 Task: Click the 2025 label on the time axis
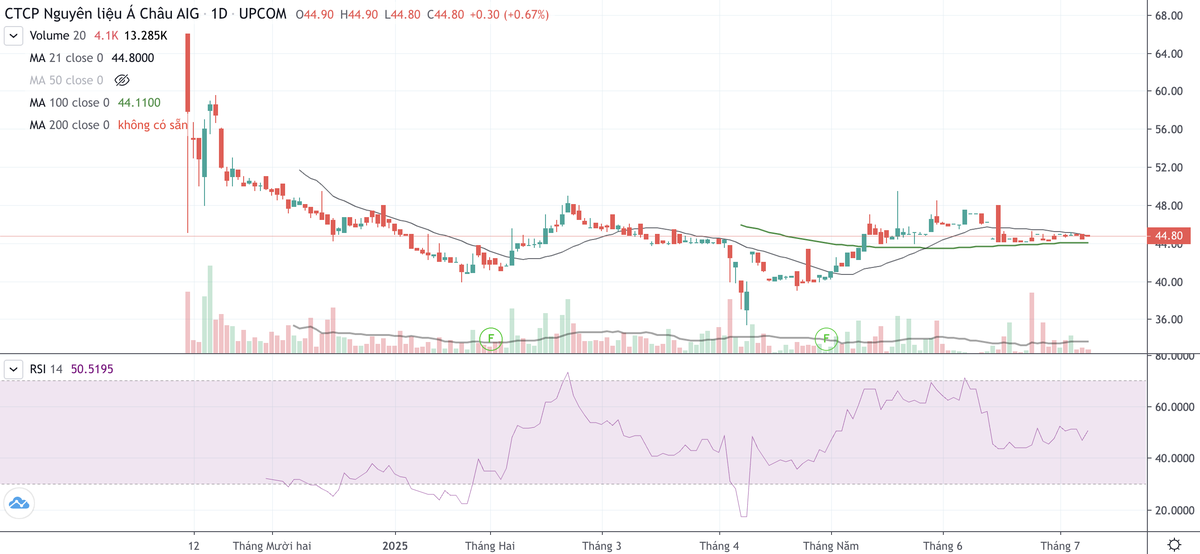click(x=397, y=546)
